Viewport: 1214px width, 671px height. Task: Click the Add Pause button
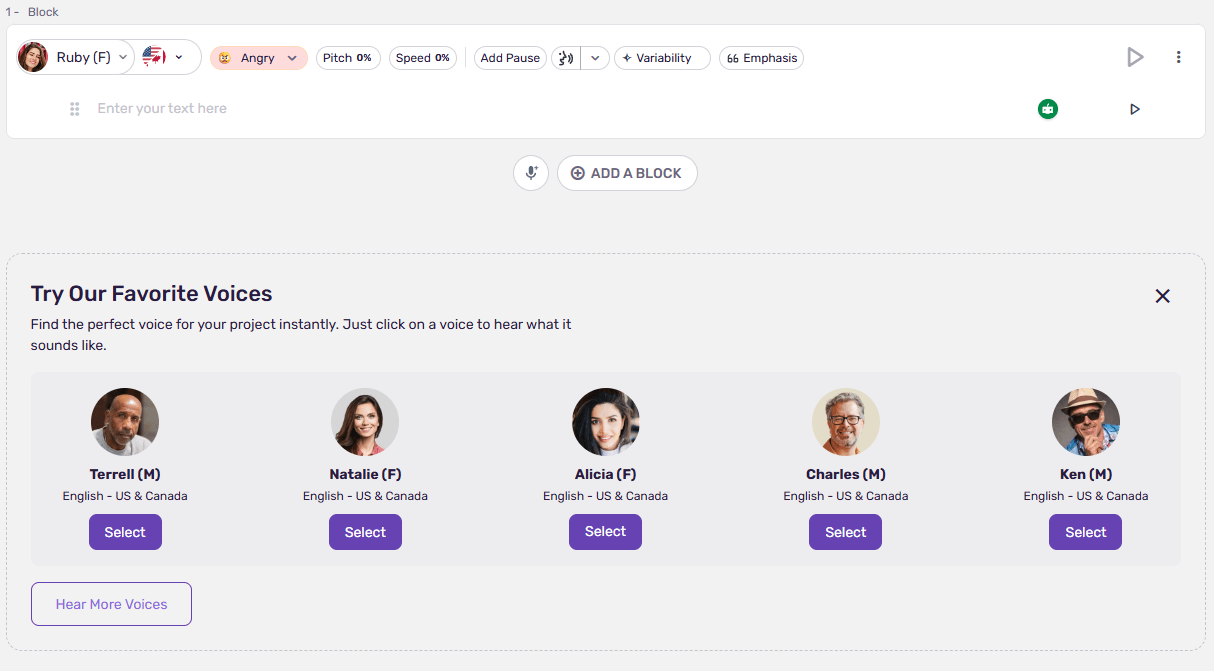[510, 58]
